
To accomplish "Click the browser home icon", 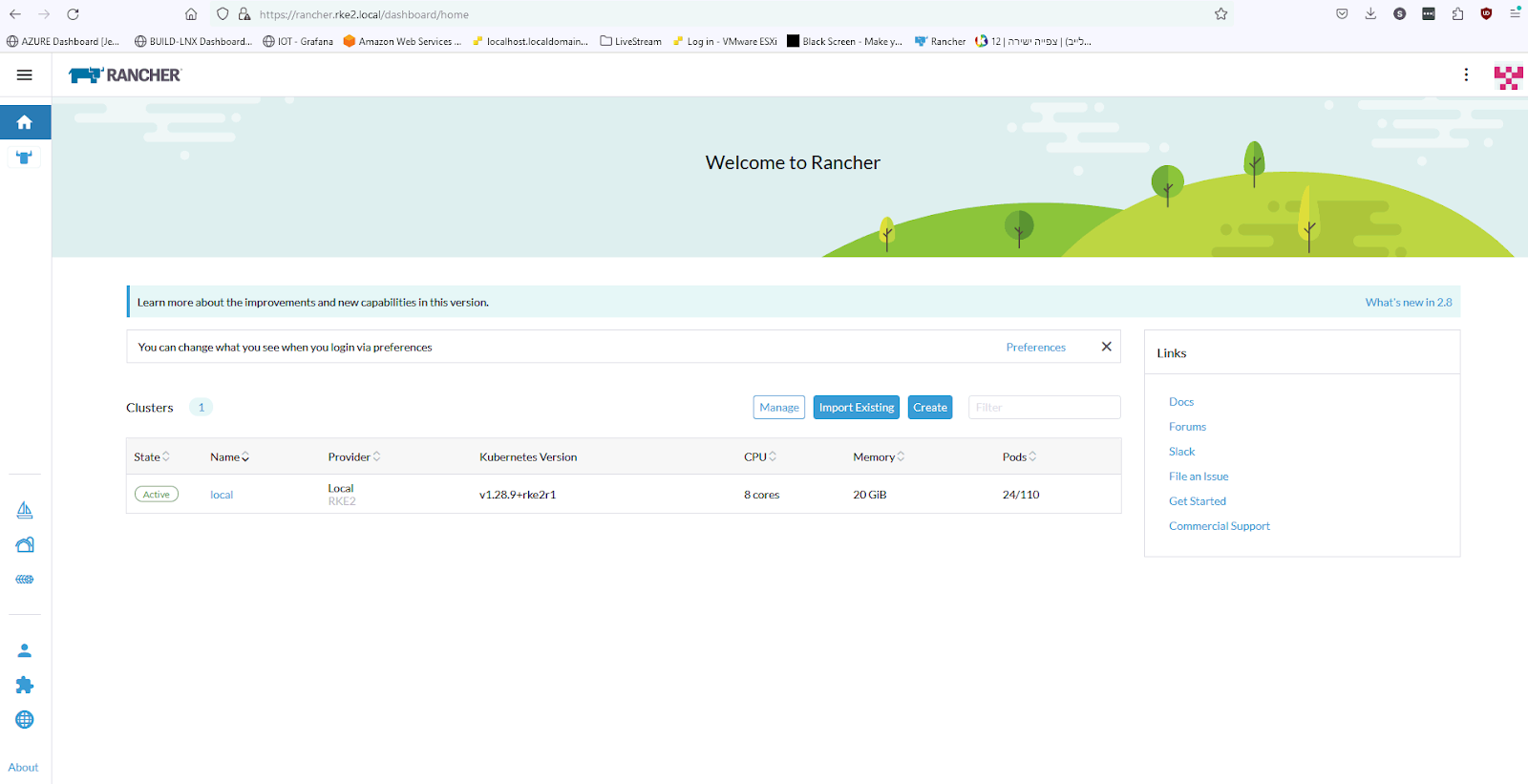I will tap(191, 14).
